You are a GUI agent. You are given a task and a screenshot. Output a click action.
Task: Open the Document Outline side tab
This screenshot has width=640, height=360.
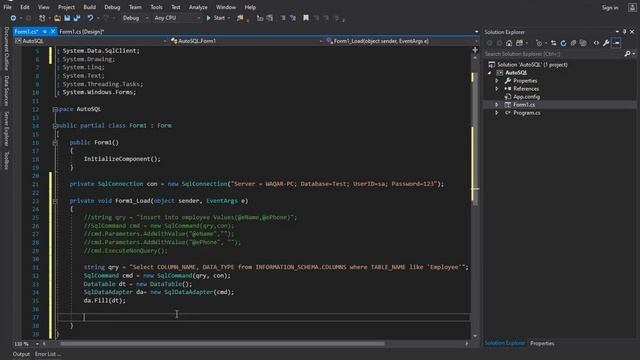pyautogui.click(x=6, y=49)
